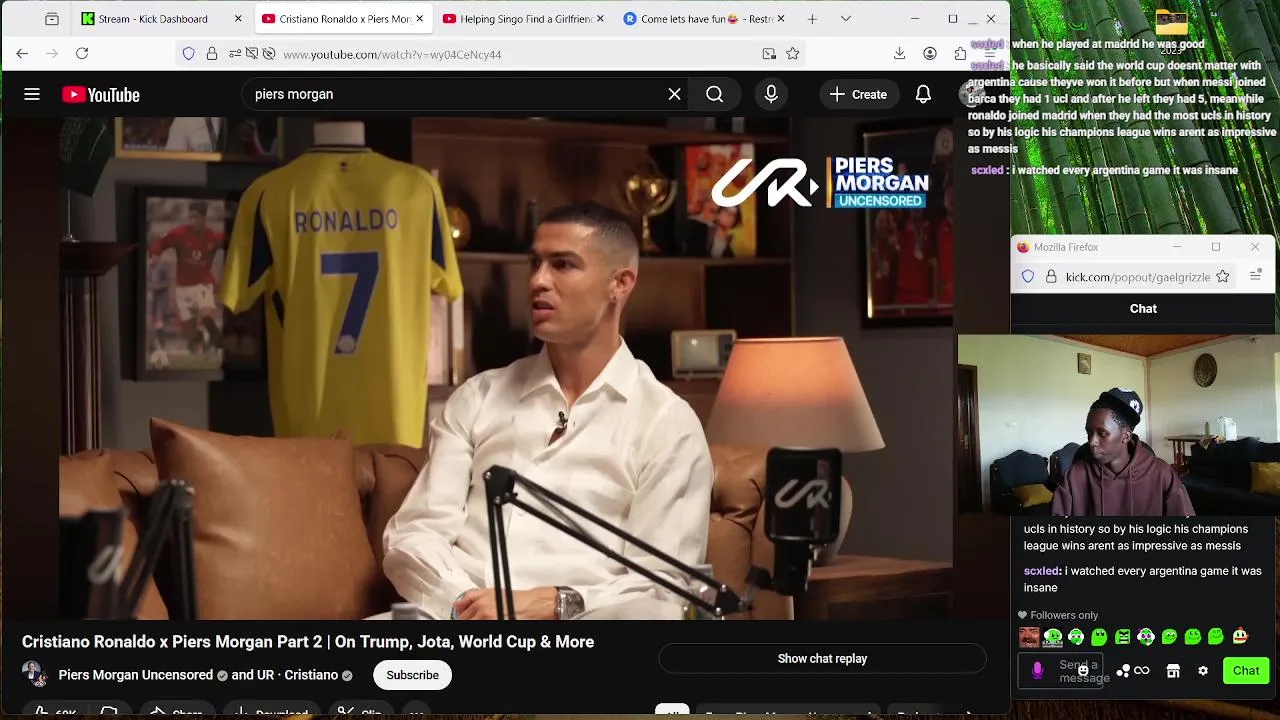Open a new browser tab
This screenshot has height=720, width=1280.
click(812, 18)
